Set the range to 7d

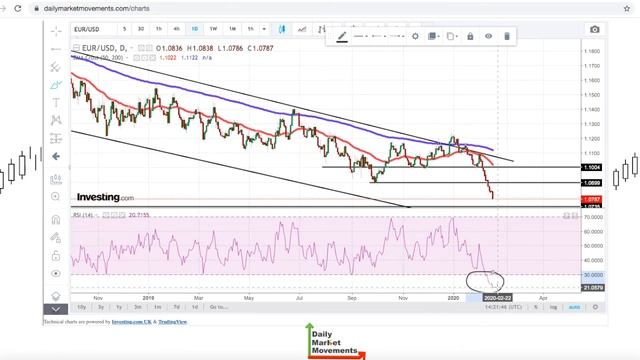(x=176, y=307)
